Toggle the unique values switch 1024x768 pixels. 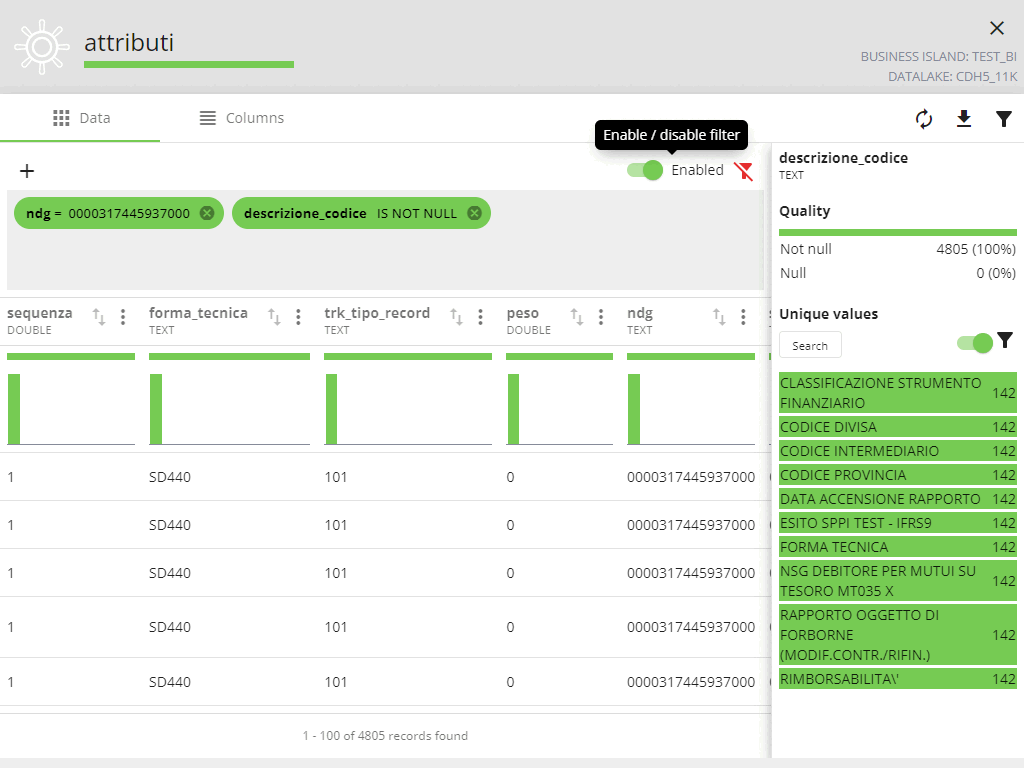975,343
